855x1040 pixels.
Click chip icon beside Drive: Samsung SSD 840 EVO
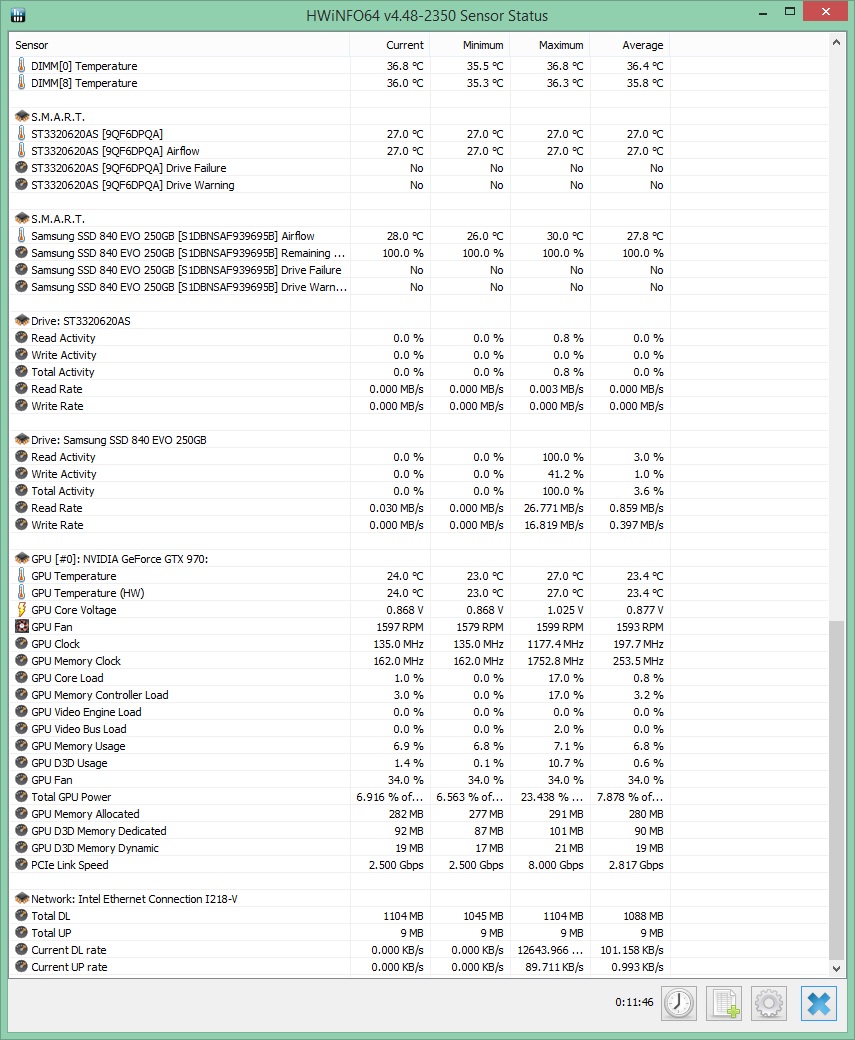pyautogui.click(x=21, y=440)
